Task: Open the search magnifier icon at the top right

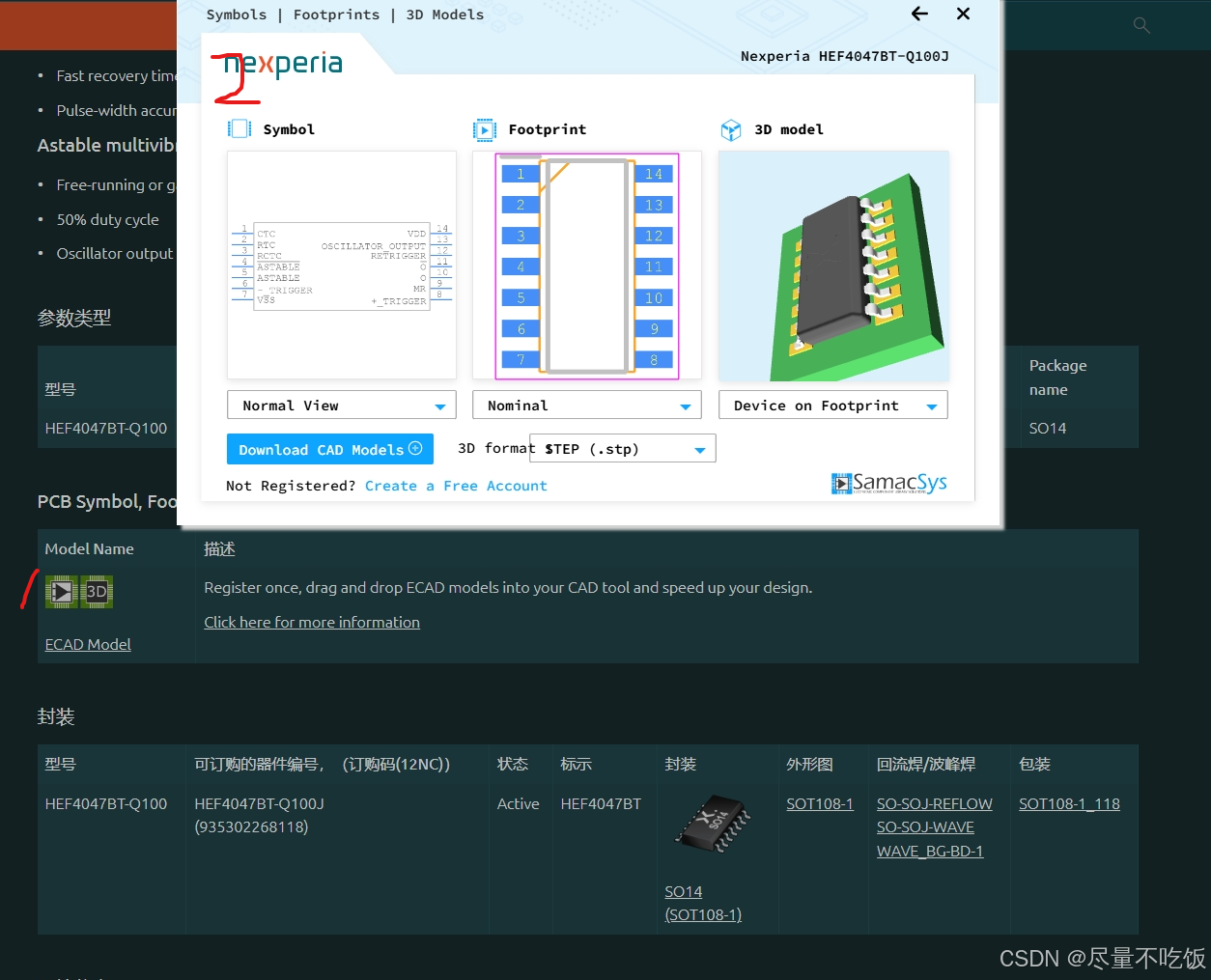Action: pyautogui.click(x=1141, y=25)
